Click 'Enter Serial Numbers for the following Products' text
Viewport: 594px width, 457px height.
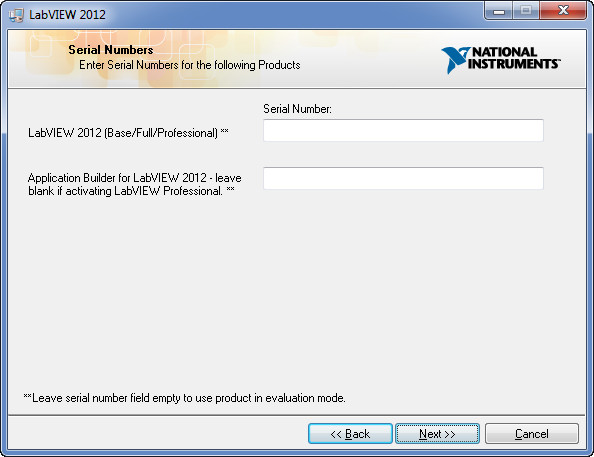click(x=189, y=65)
